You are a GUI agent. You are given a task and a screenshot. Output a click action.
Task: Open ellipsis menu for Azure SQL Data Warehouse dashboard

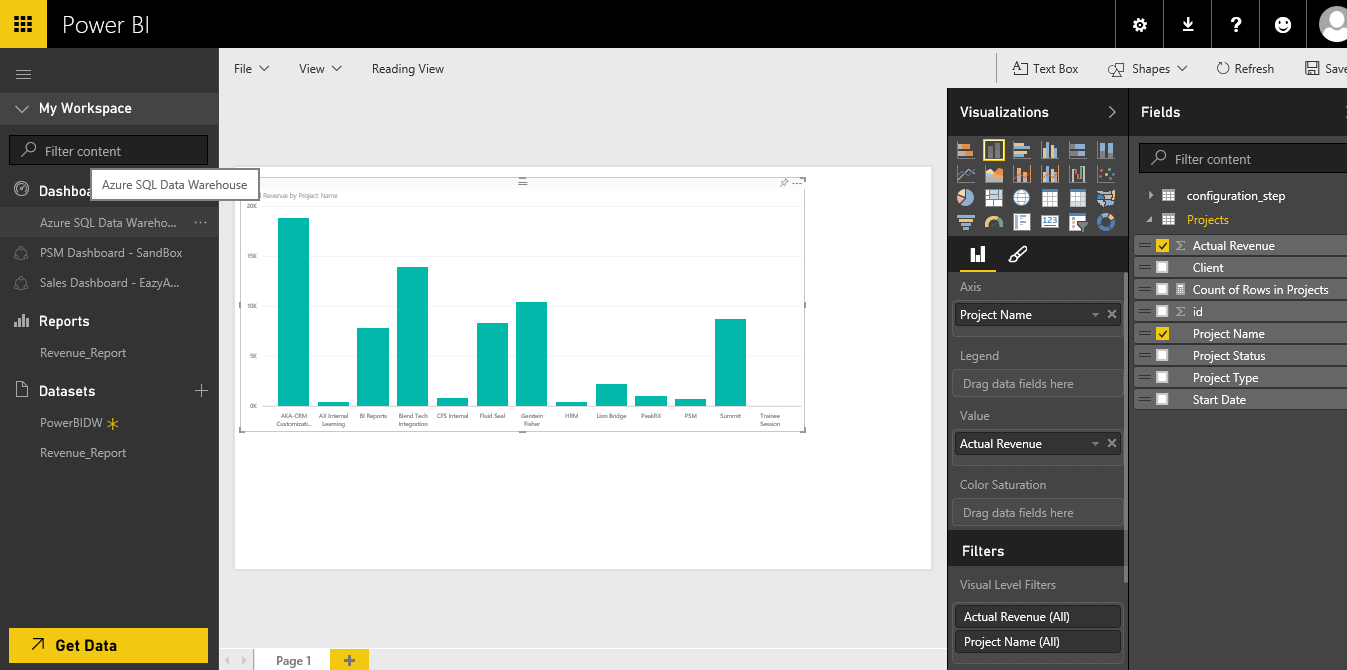(201, 222)
